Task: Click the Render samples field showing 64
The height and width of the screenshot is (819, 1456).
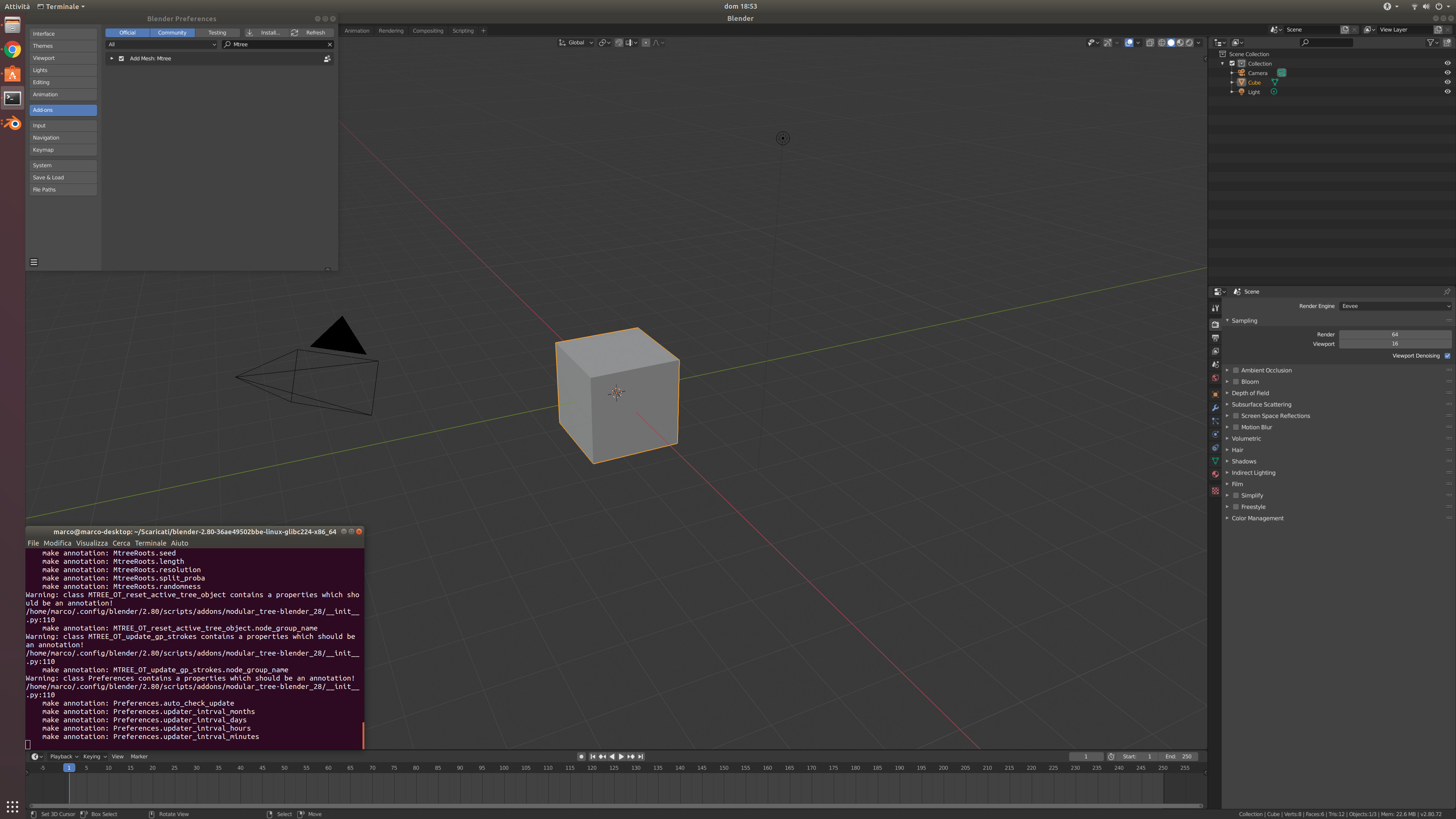Action: [x=1395, y=334]
